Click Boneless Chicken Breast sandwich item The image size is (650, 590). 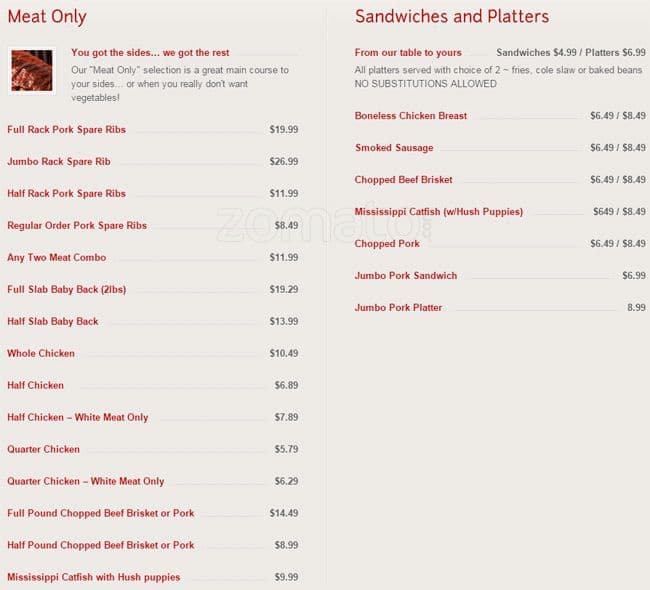click(411, 116)
